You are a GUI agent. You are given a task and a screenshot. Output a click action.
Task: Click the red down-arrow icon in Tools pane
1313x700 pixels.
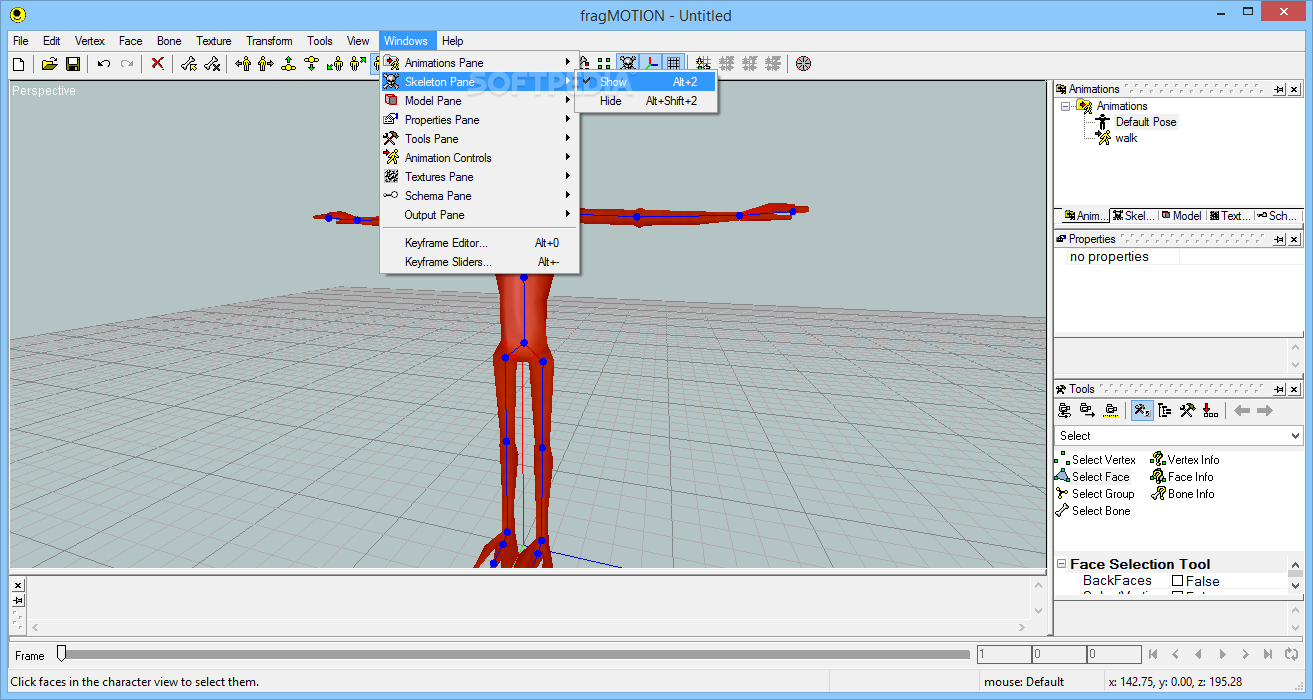coord(1210,410)
